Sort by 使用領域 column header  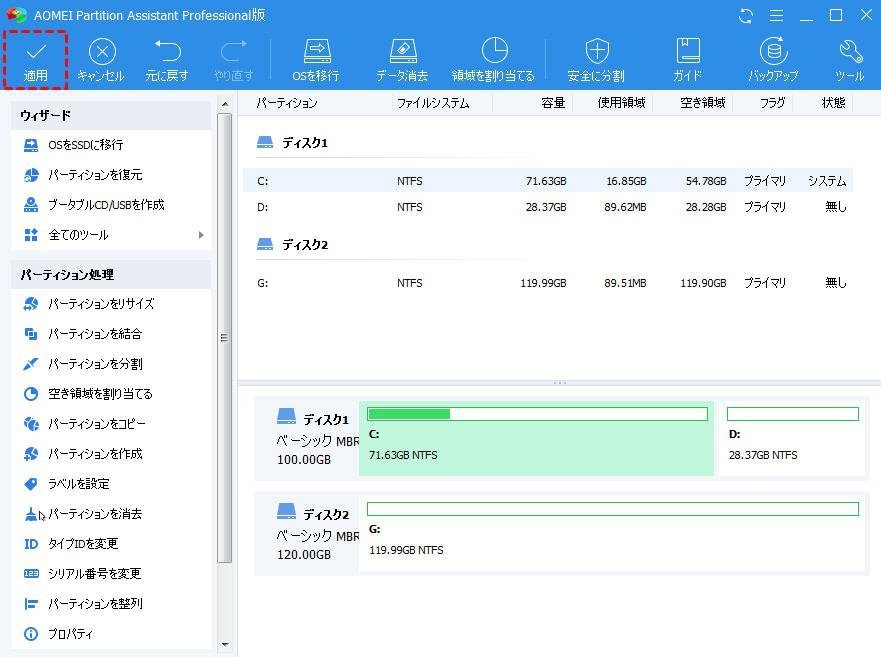[621, 103]
